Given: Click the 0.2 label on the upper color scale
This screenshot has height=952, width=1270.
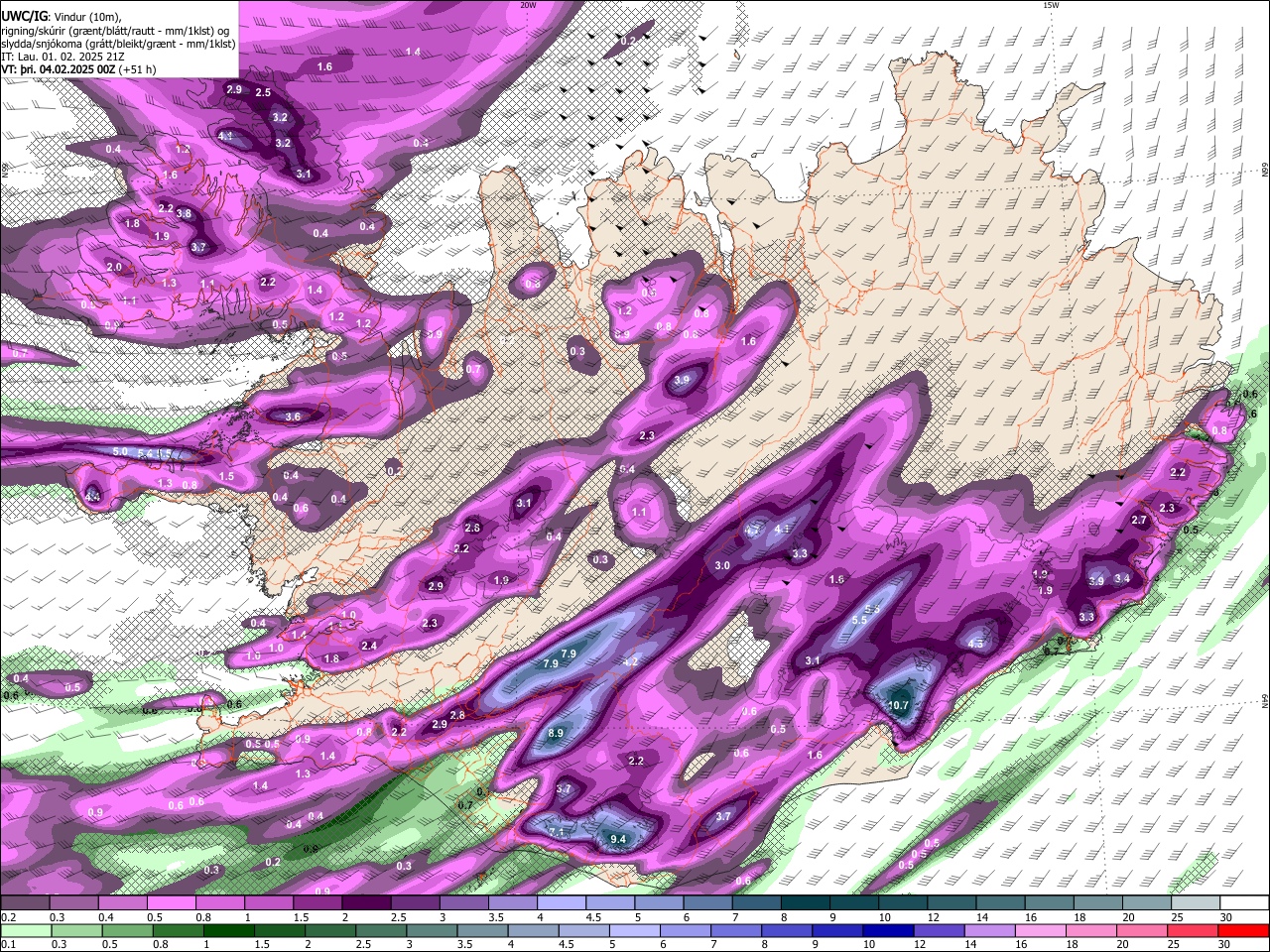Looking at the screenshot, I should point(8,916).
